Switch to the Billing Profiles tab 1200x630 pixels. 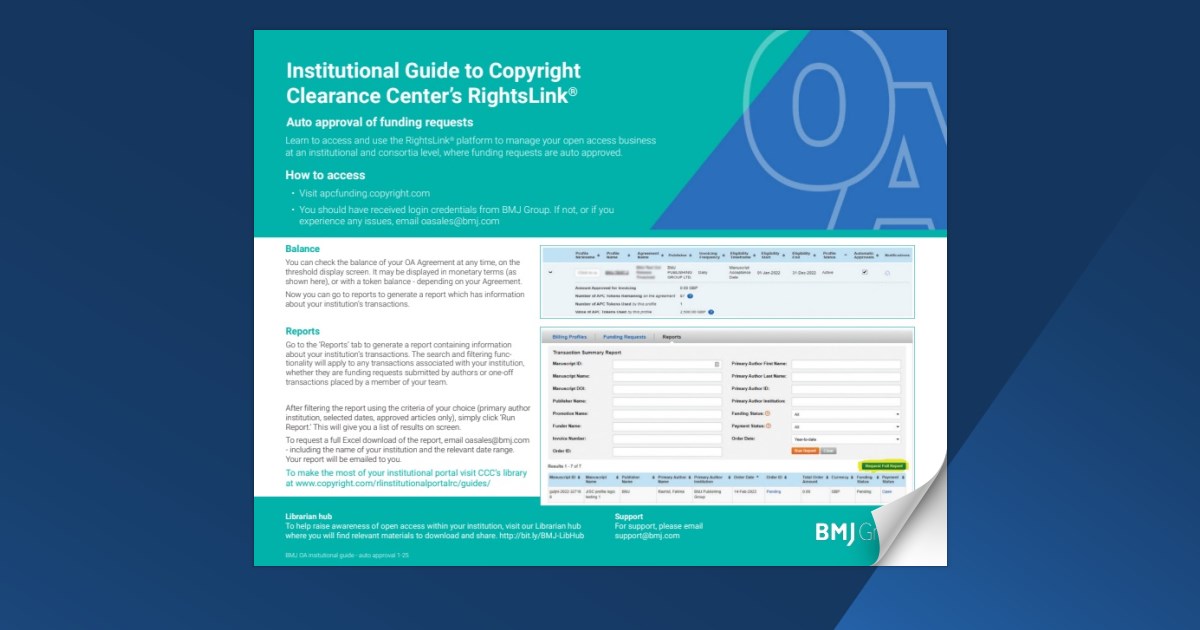coord(568,336)
